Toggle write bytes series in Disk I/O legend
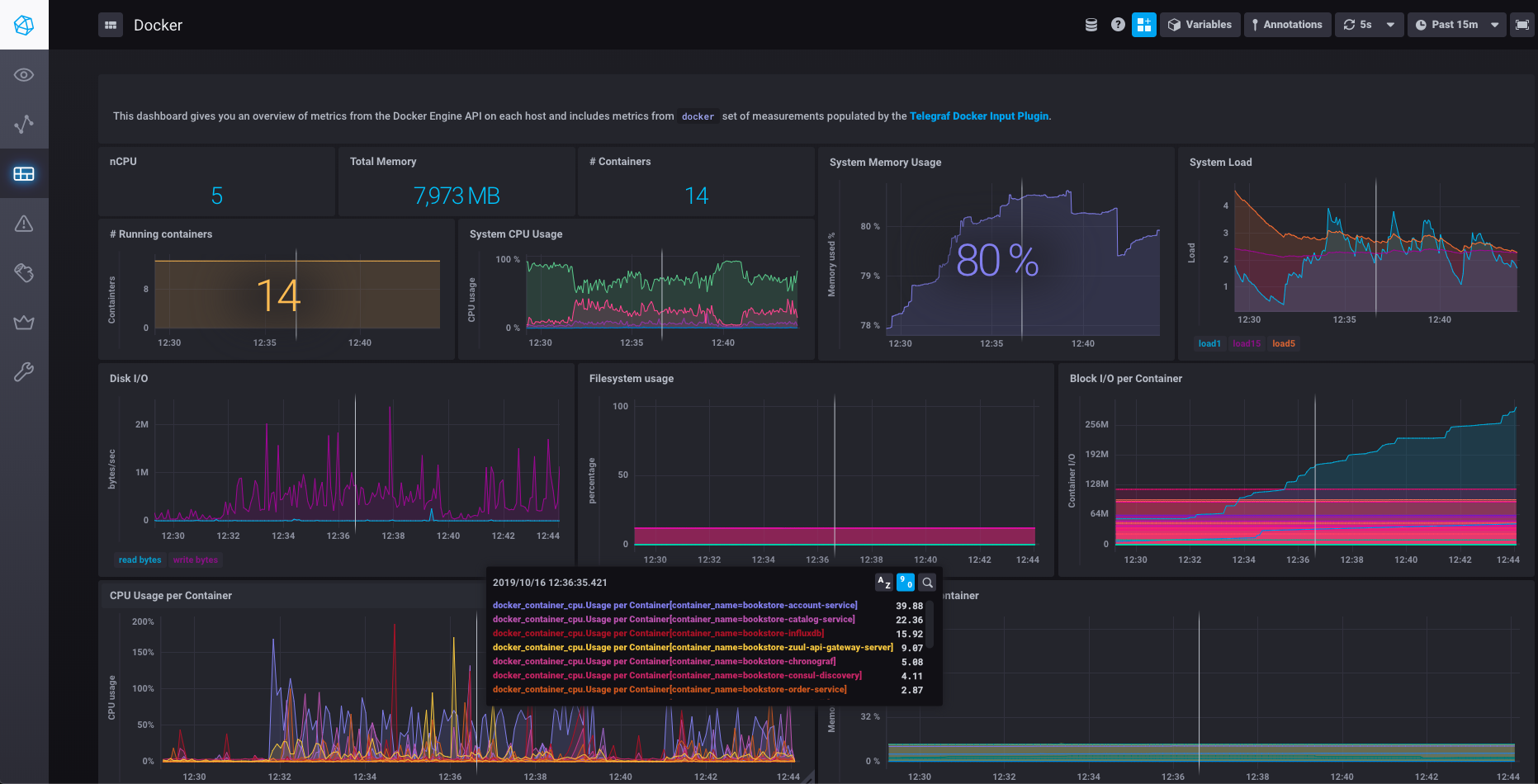 click(196, 560)
